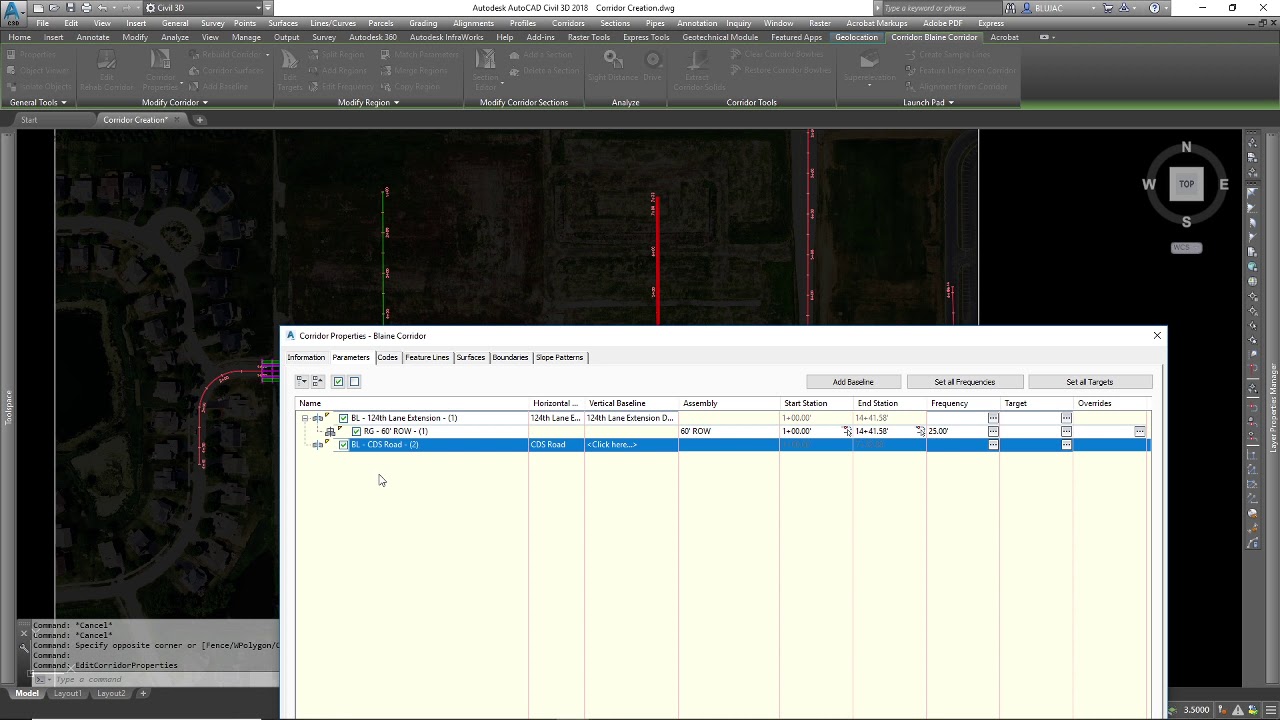1280x720 pixels.
Task: Uncheck BL - CDS Road baseline checkbox
Action: [343, 444]
